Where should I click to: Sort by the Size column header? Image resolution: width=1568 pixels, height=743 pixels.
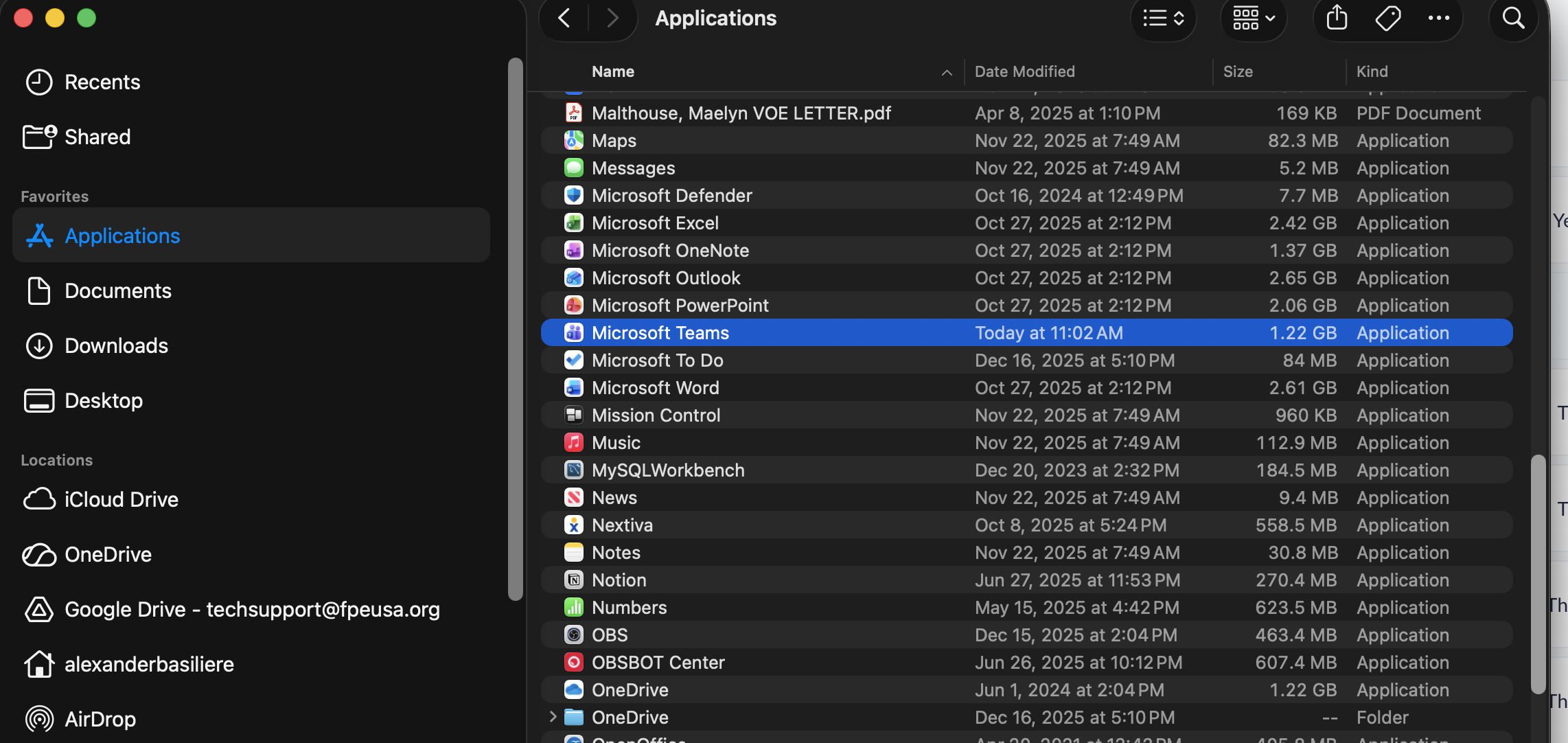pos(1237,71)
